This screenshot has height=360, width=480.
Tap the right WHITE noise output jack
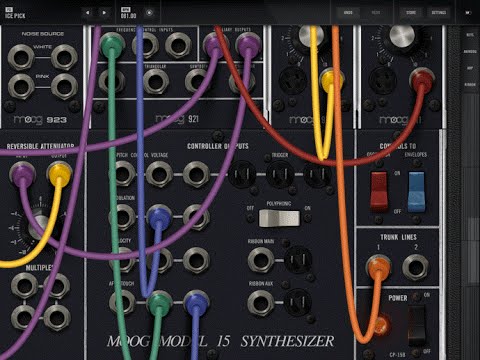pyautogui.click(x=64, y=57)
